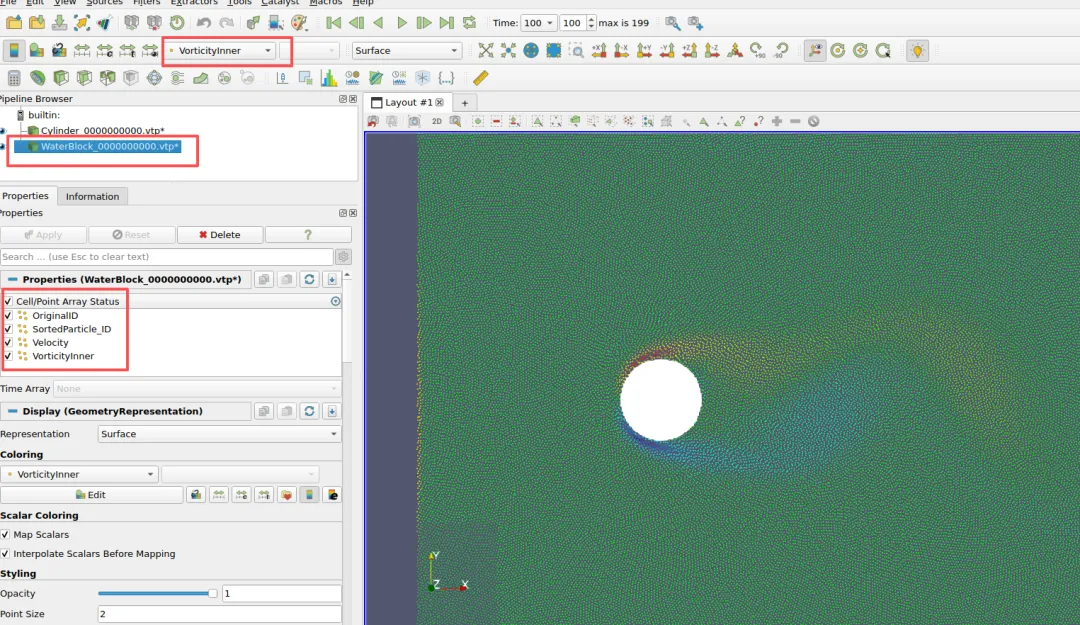1080x625 pixels.
Task: Add a new layout tab
Action: click(465, 103)
